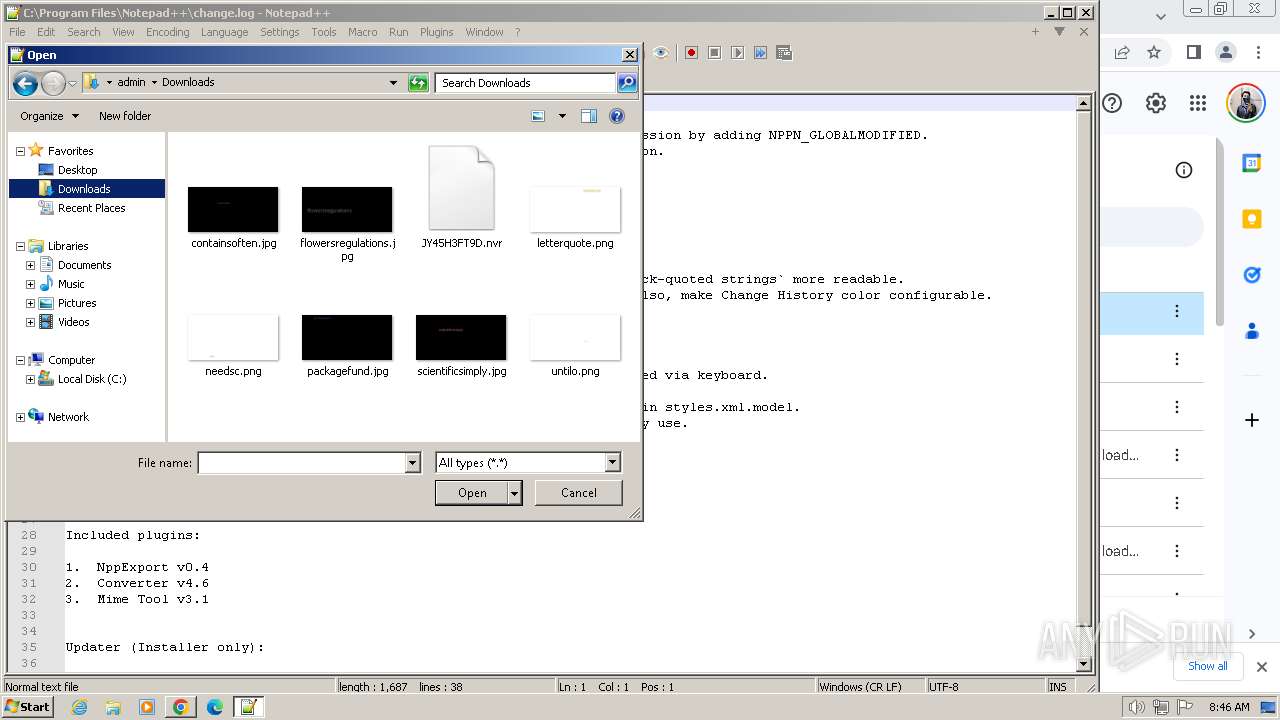The image size is (1280, 720).
Task: Open Google Tasks side panel
Action: 1251,275
